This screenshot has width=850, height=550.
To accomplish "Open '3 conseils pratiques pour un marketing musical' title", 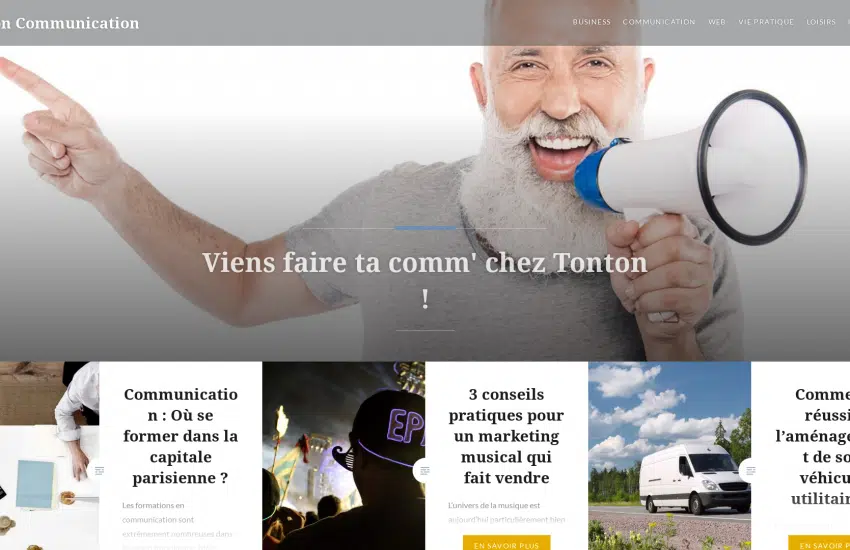I will 506,436.
